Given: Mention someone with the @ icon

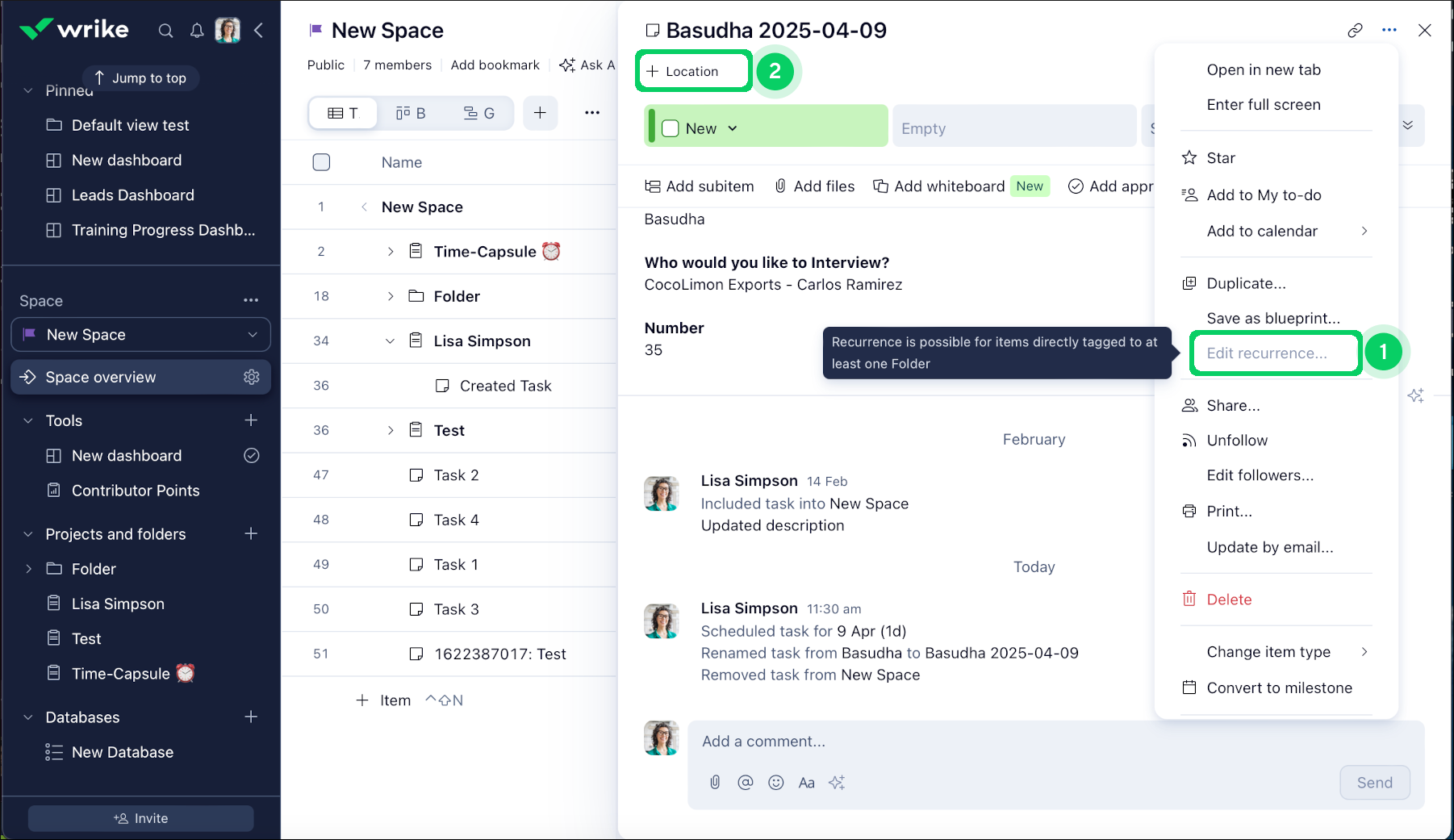Looking at the screenshot, I should [746, 783].
